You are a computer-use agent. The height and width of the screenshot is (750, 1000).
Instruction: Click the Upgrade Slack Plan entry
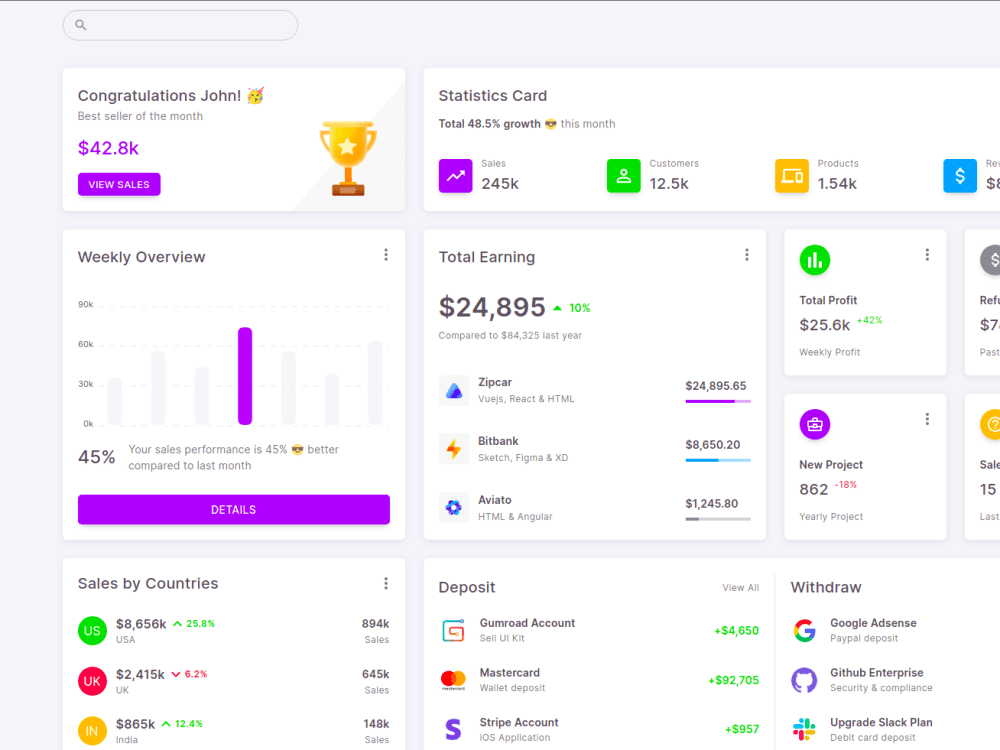pyautogui.click(x=881, y=730)
